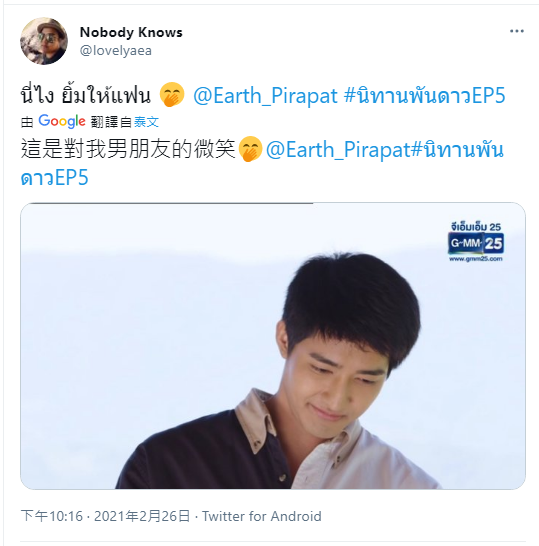Open @Earth_Pirapat mention in the Thai tweet
The height and width of the screenshot is (546, 539).
[x=265, y=95]
